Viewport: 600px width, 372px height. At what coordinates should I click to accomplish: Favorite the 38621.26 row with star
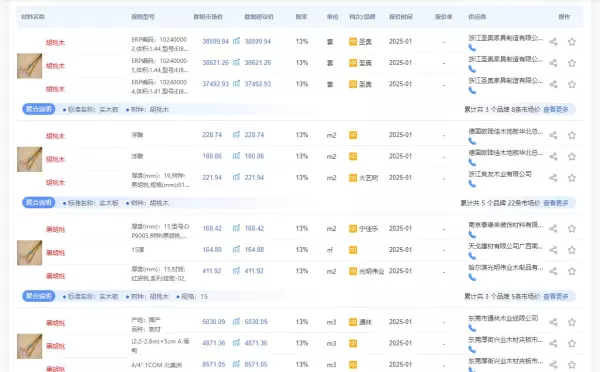point(572,63)
